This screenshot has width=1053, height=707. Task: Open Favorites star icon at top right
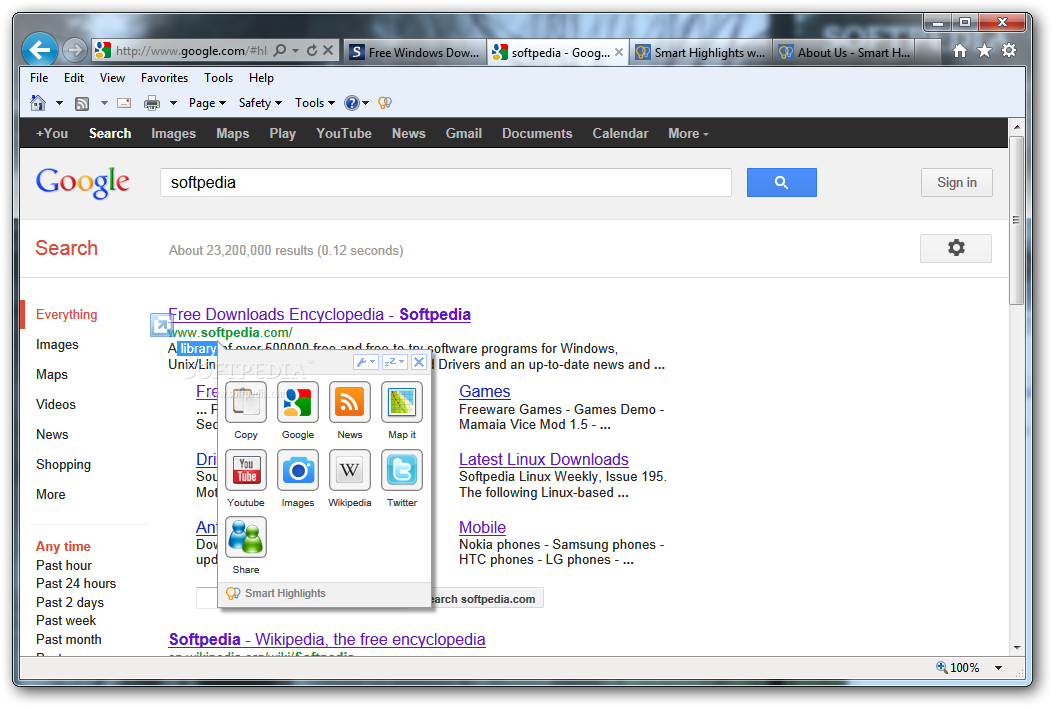[x=985, y=50]
